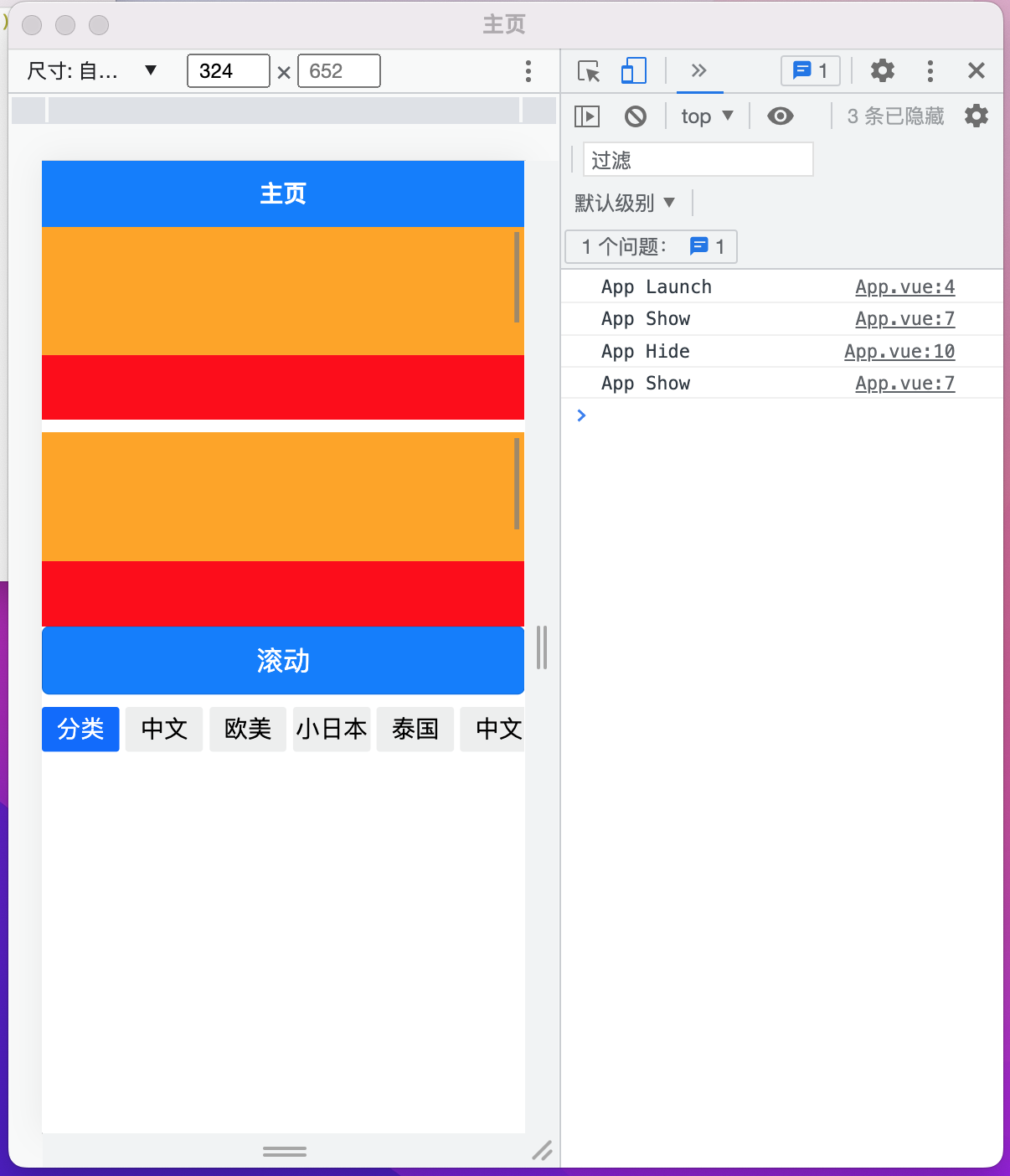Grab the viewport bottom resize handle

285,1152
